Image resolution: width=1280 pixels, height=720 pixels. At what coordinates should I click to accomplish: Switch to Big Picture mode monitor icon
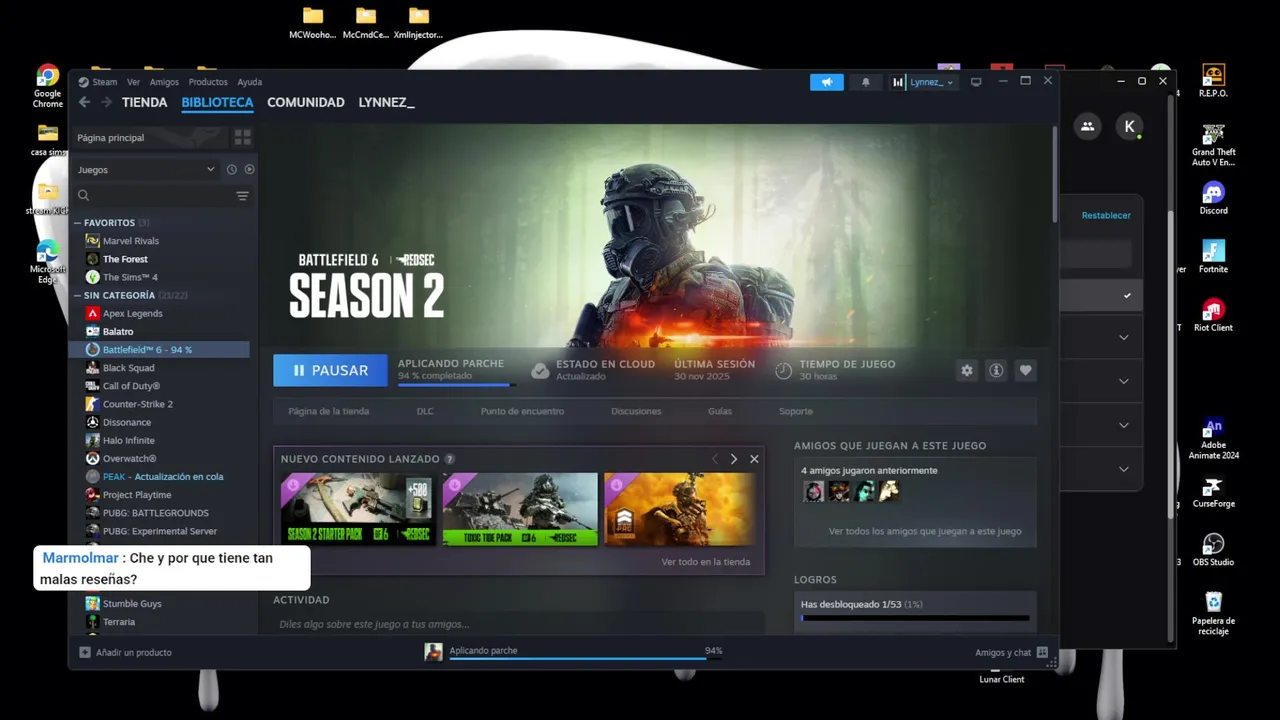976,82
